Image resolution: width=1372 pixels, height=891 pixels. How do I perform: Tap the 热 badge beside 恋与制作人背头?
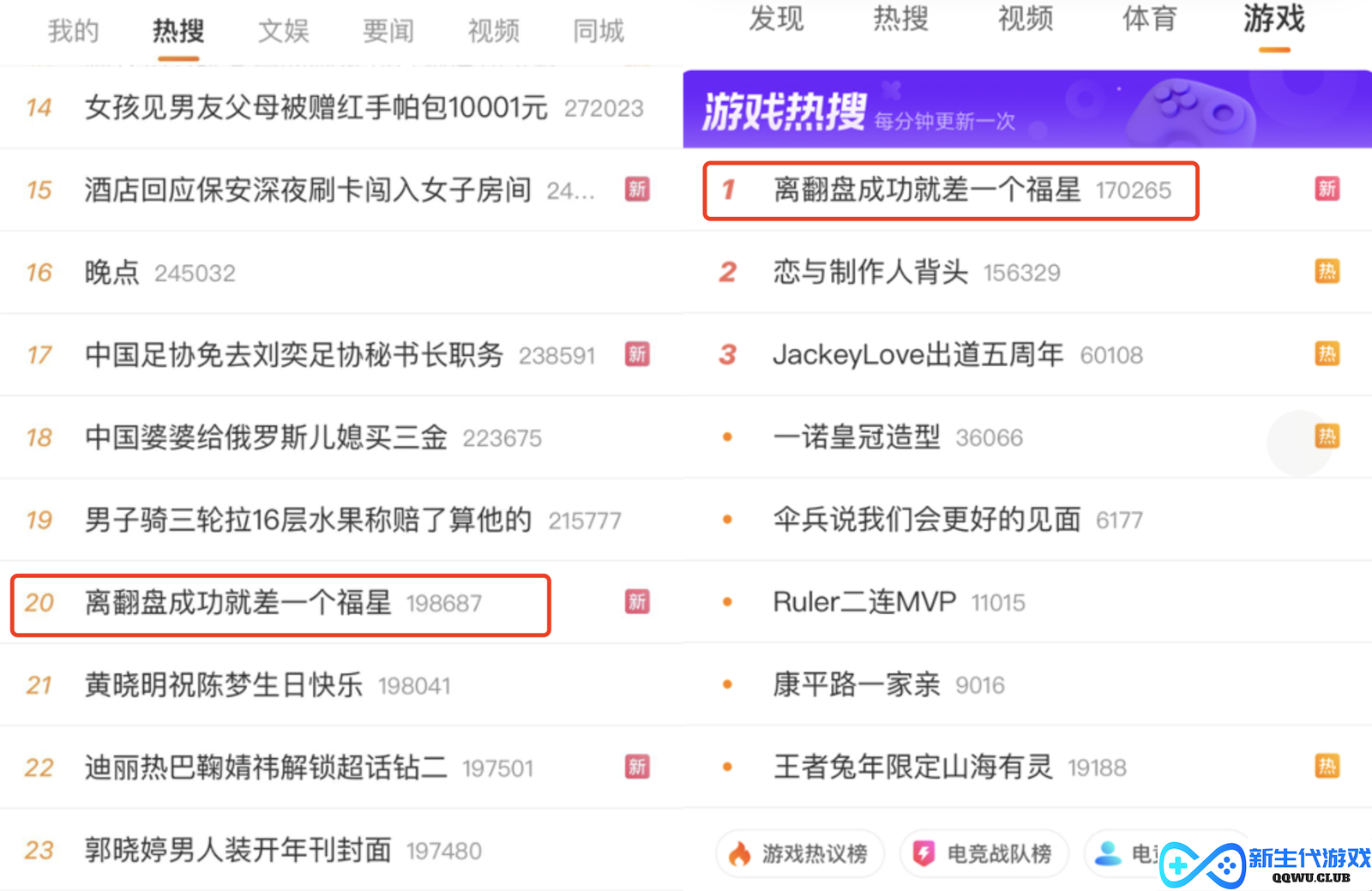[1327, 272]
